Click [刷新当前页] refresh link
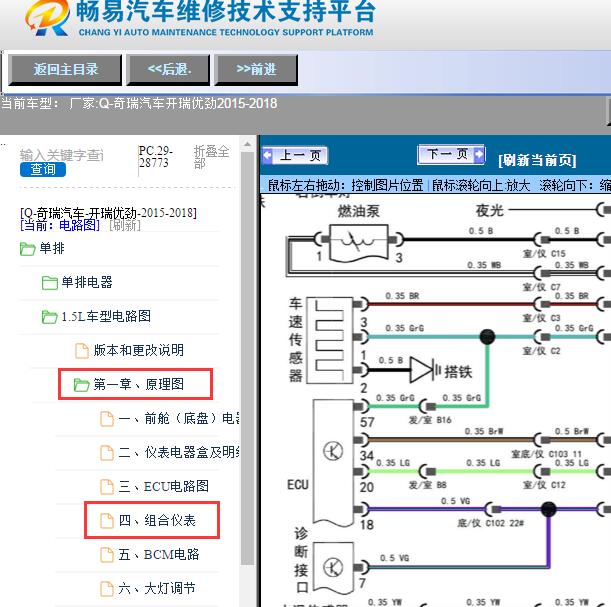 (x=537, y=160)
